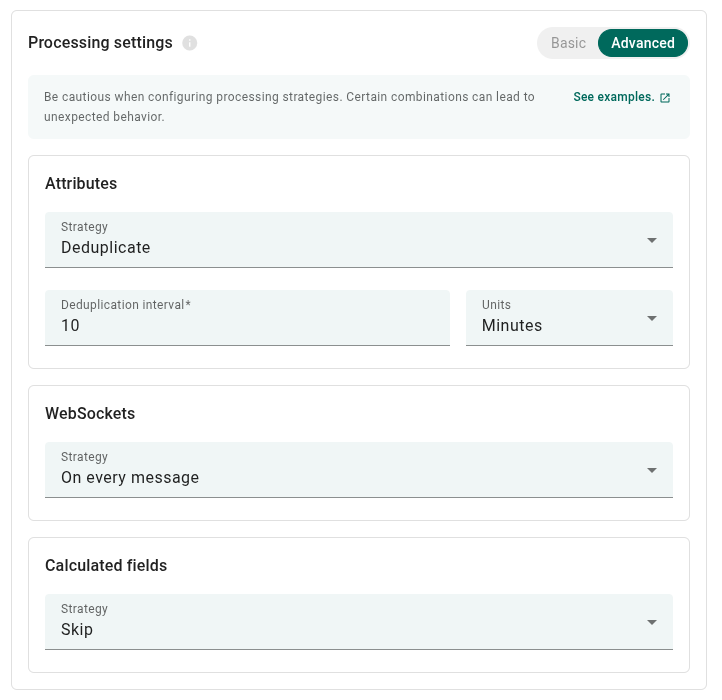Open the Deduplicate strategy dropdown for Attributes
This screenshot has width=722, height=700.
pyautogui.click(x=340, y=241)
